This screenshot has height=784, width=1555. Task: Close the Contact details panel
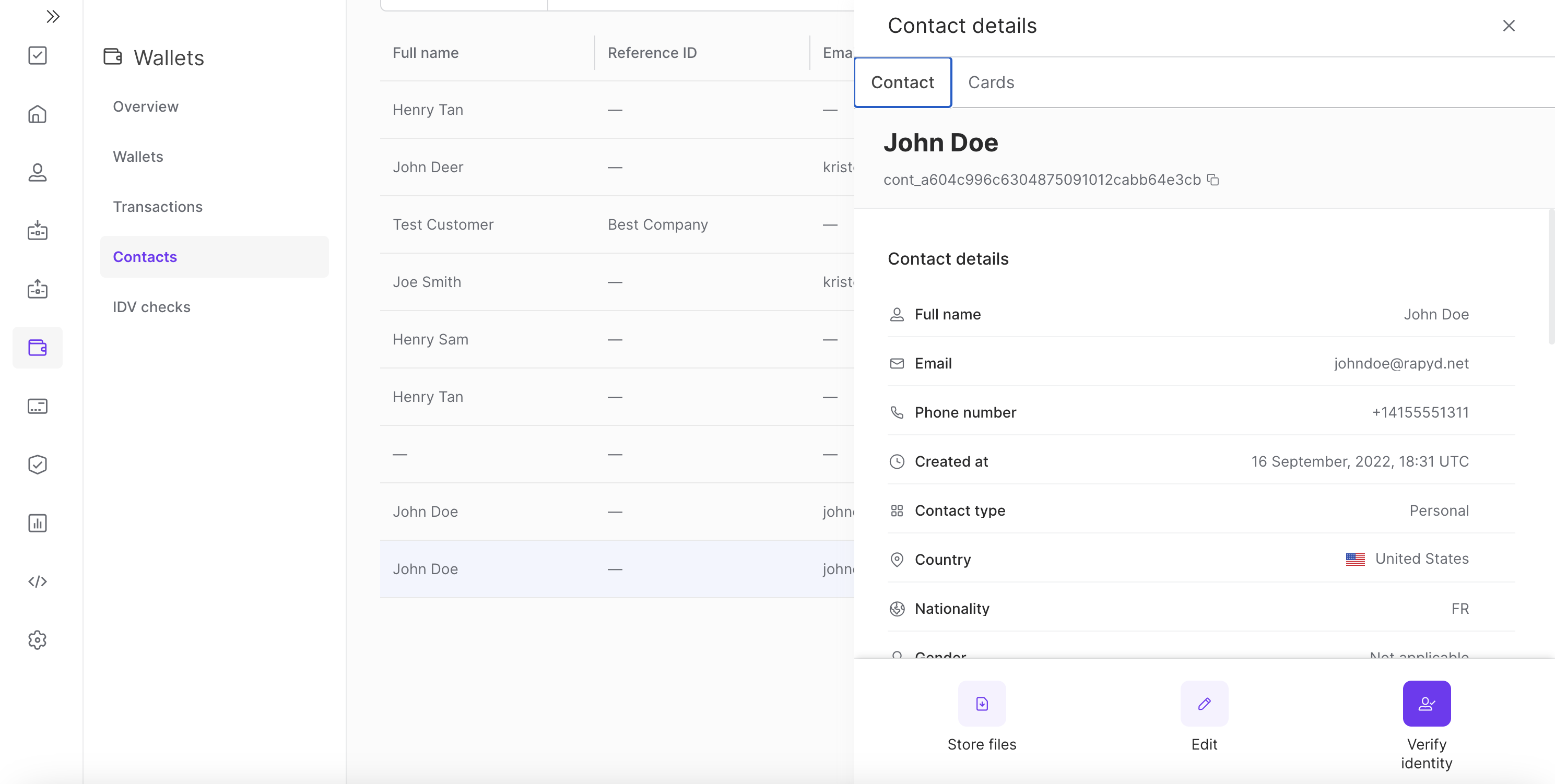point(1509,26)
